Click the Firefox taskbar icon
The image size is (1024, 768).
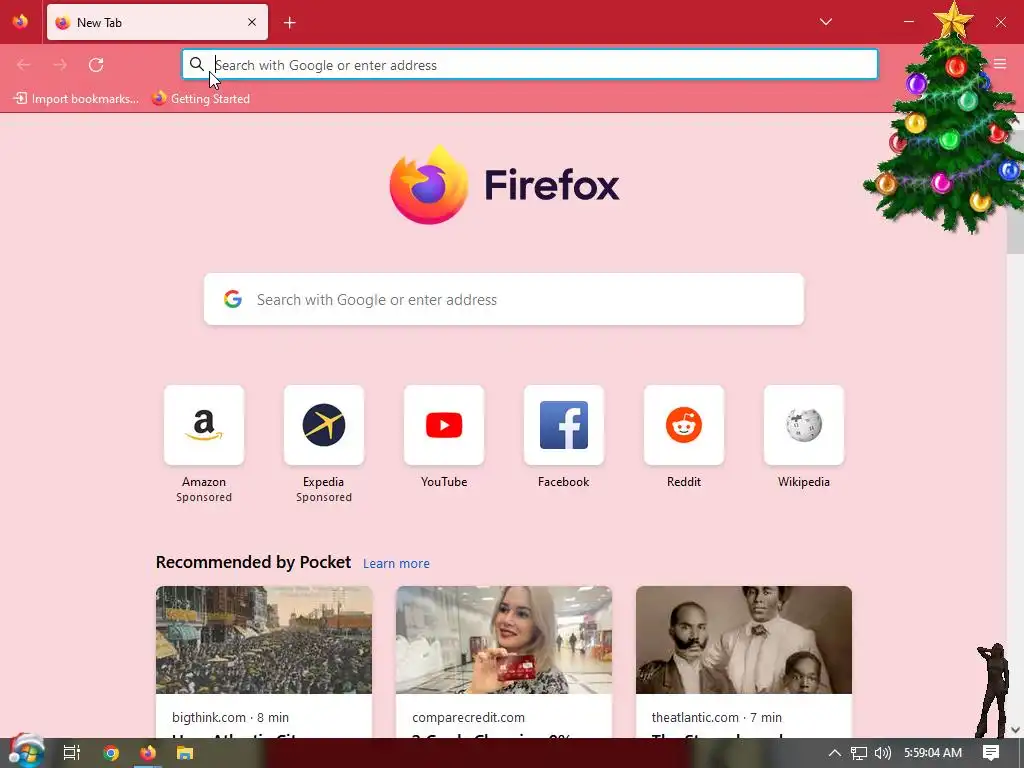tap(148, 753)
